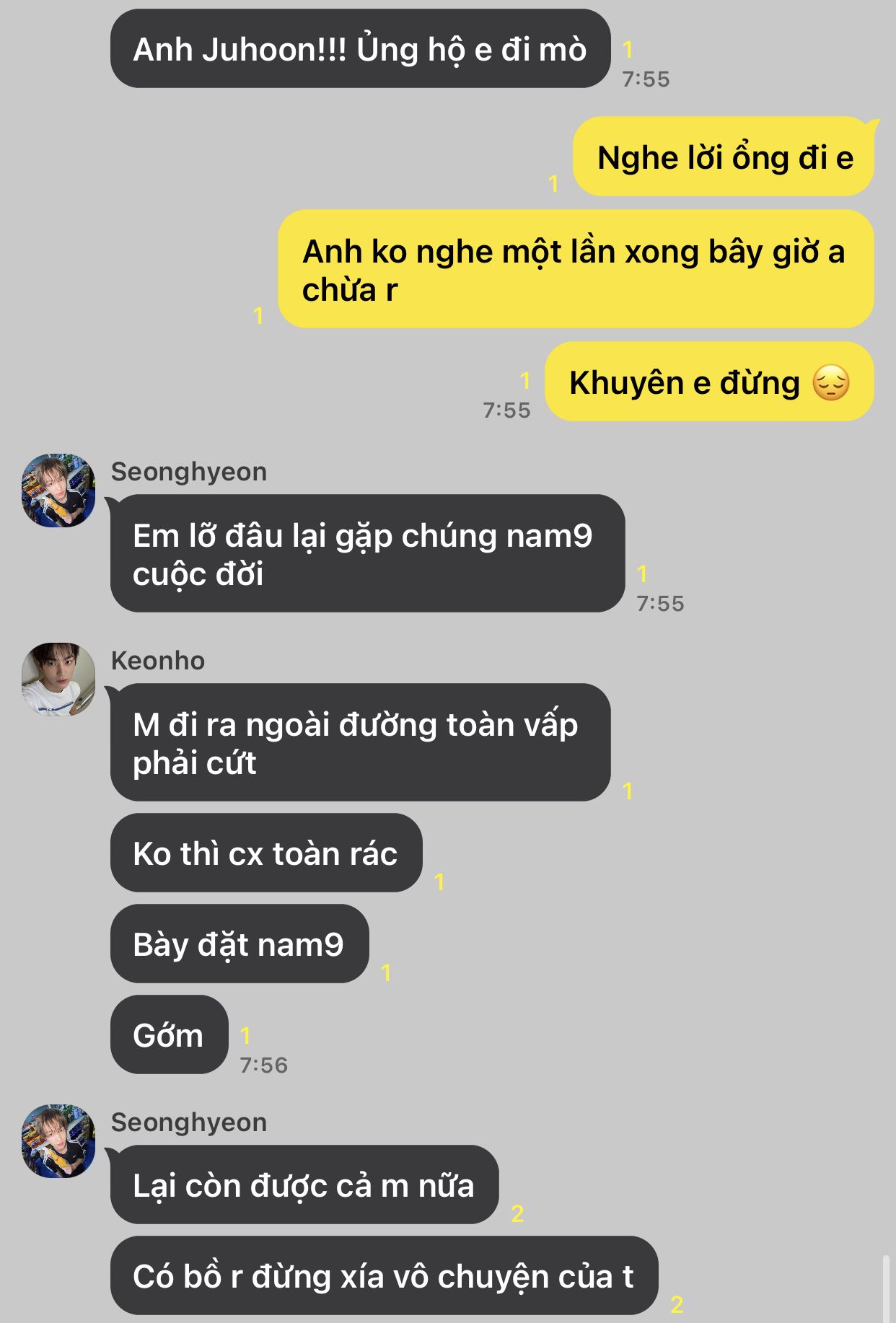
Task: Select message 'Anh ko nghe một lần xong'
Action: point(576,269)
